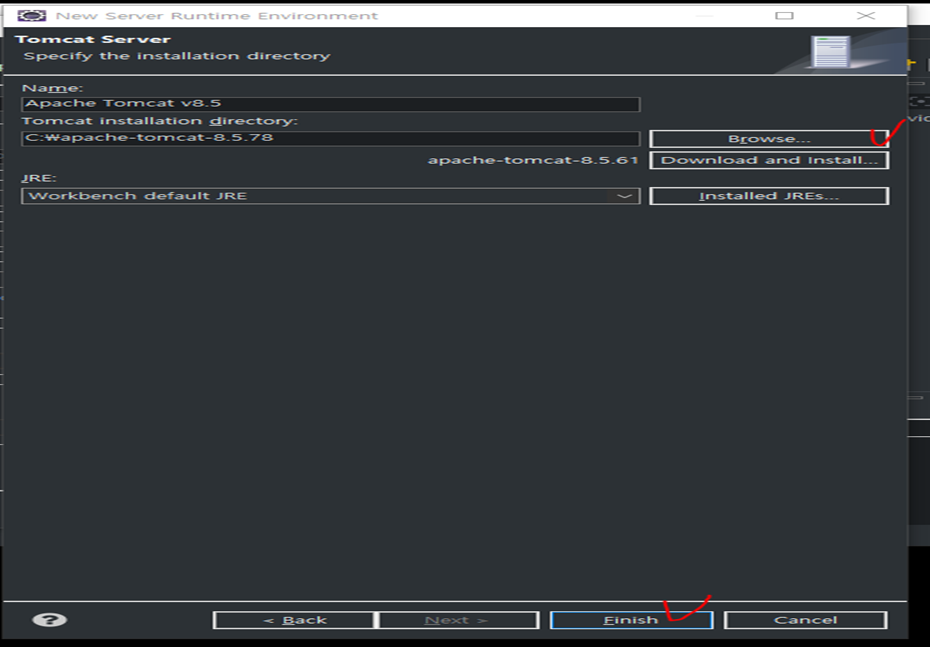This screenshot has width=930, height=647.
Task: Open Installed JREs... settings
Action: [x=769, y=196]
